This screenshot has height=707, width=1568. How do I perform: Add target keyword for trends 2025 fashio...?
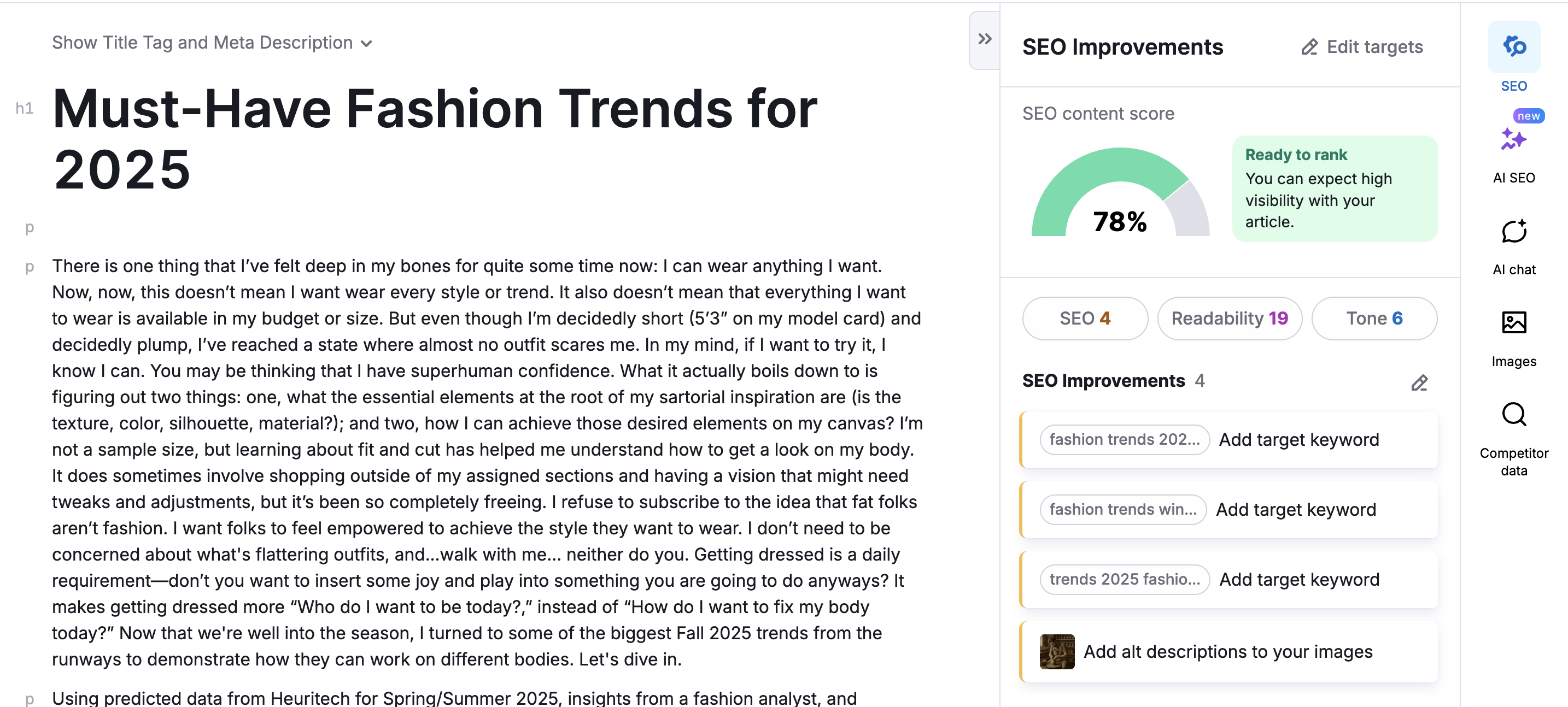(1299, 579)
